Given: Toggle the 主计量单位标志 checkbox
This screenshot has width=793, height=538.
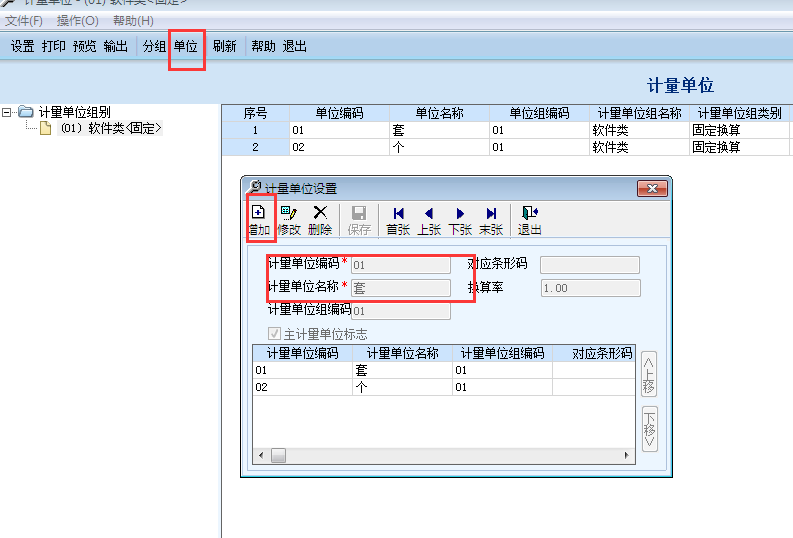Looking at the screenshot, I should (x=274, y=334).
